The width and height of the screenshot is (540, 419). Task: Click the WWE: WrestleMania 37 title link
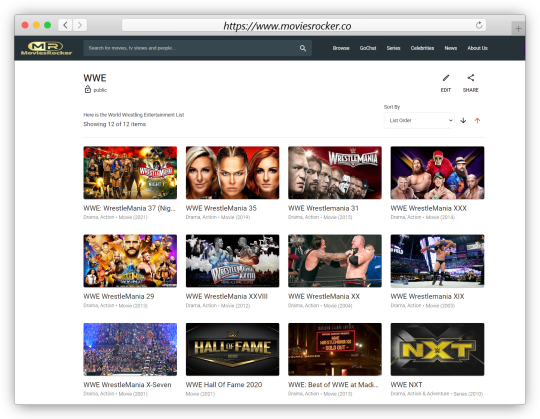[x=129, y=208]
